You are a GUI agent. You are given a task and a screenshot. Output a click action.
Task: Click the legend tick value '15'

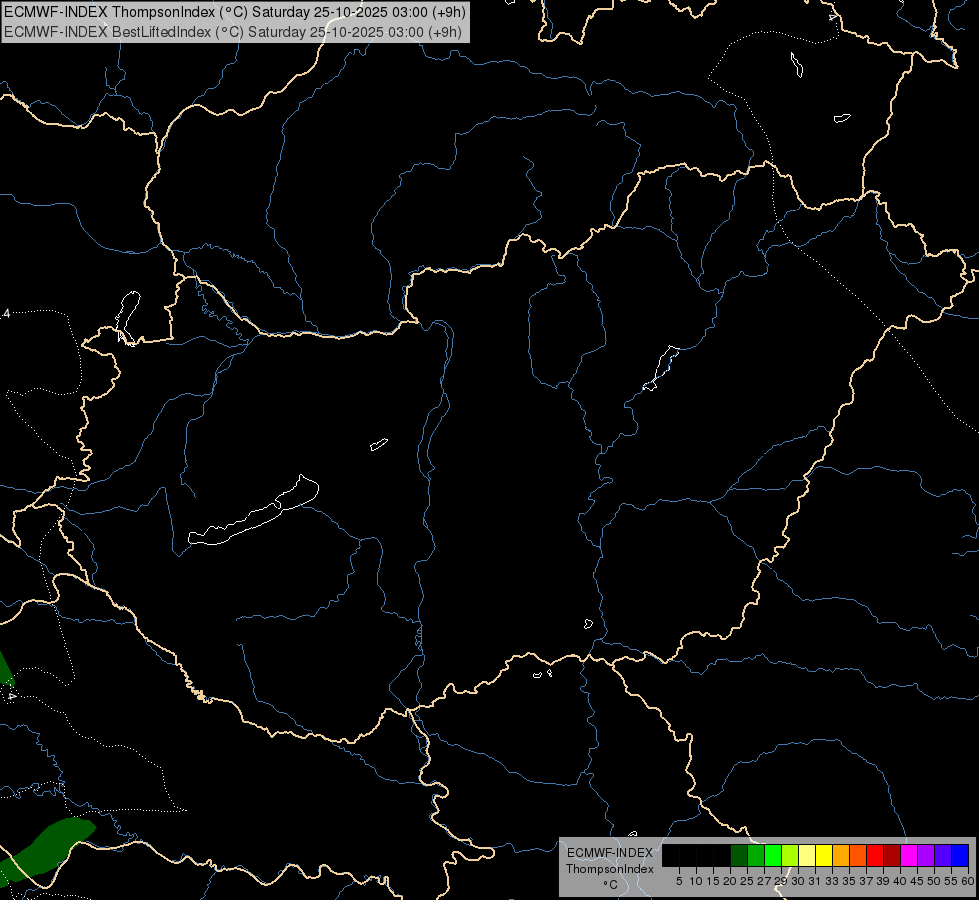tap(713, 881)
